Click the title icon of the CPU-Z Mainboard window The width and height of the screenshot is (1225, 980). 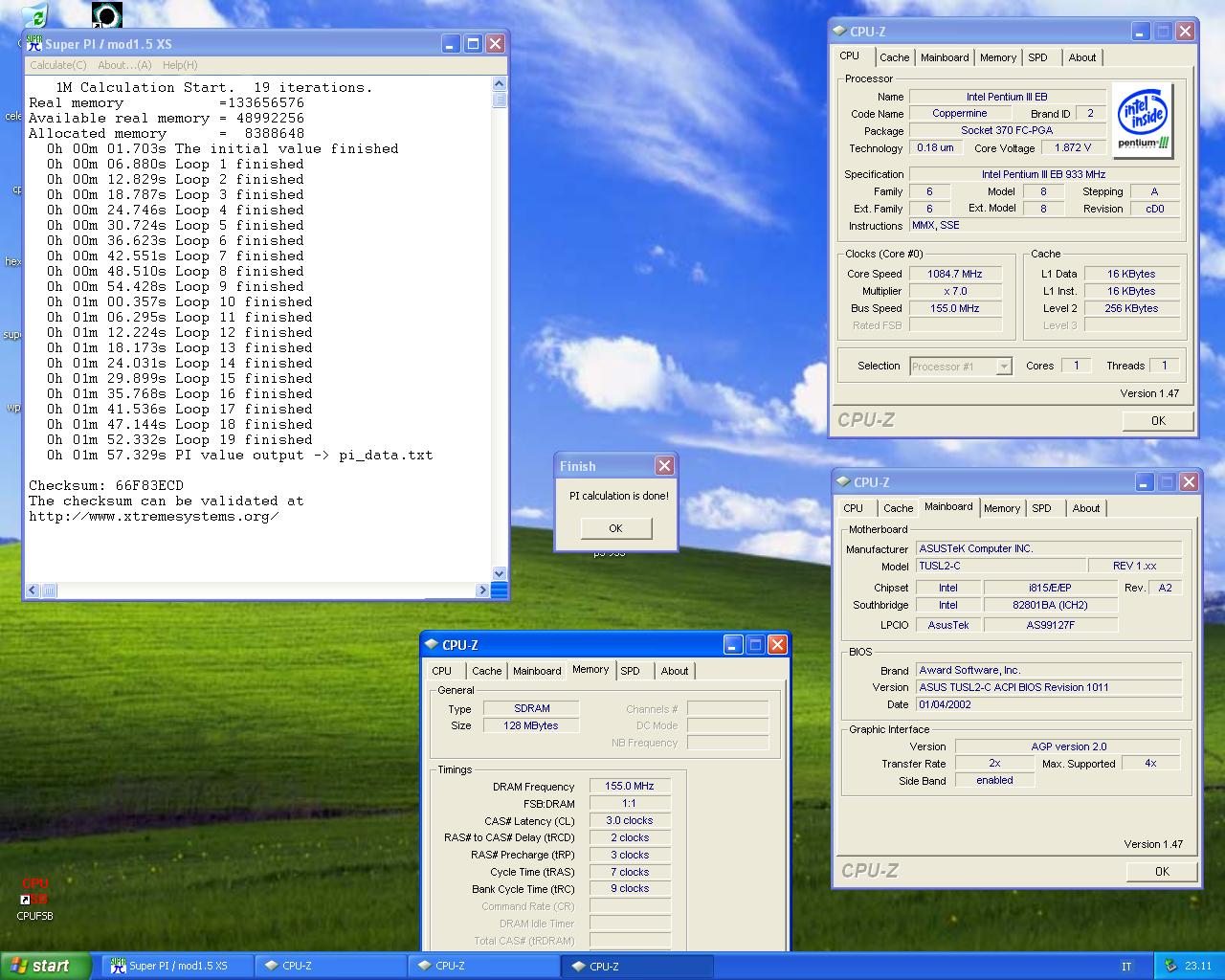coord(843,482)
